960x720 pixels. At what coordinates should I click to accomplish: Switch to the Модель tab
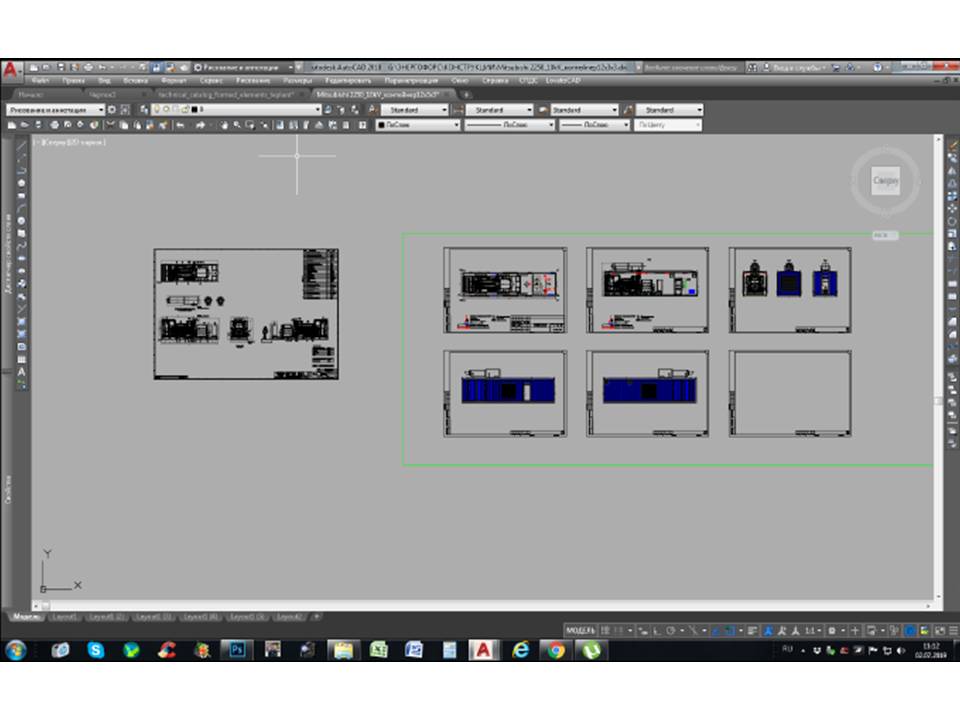coord(24,617)
